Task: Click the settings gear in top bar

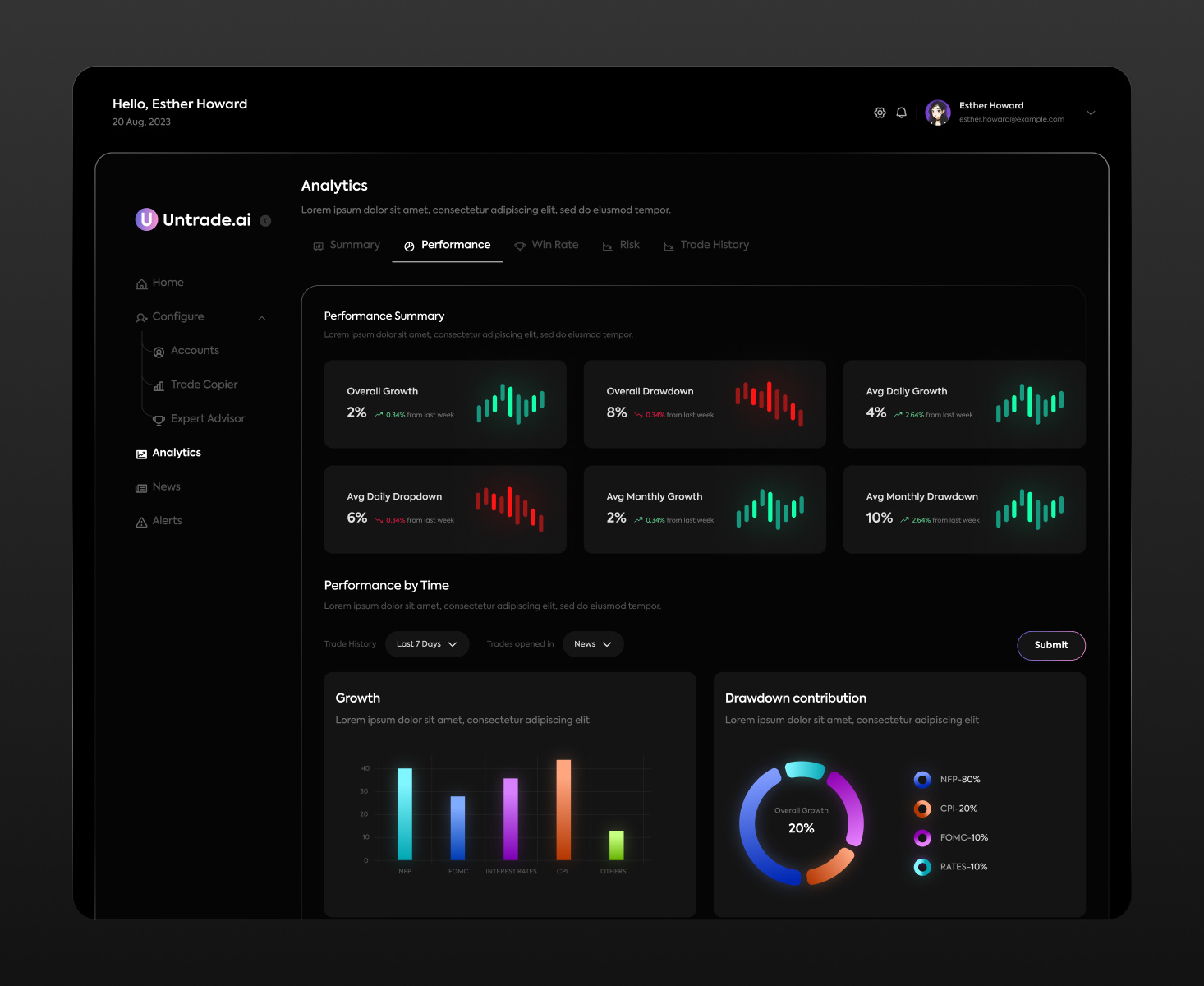Action: click(x=880, y=112)
